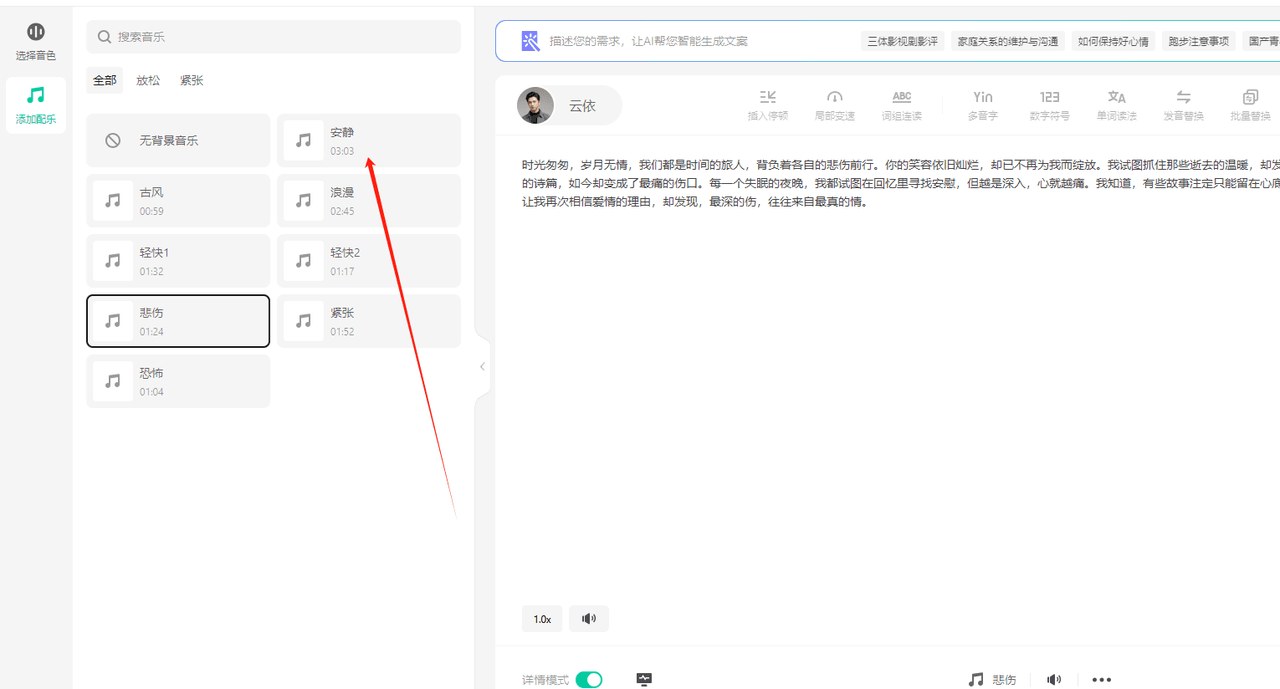Switch to the 放松 music tab

tap(148, 80)
